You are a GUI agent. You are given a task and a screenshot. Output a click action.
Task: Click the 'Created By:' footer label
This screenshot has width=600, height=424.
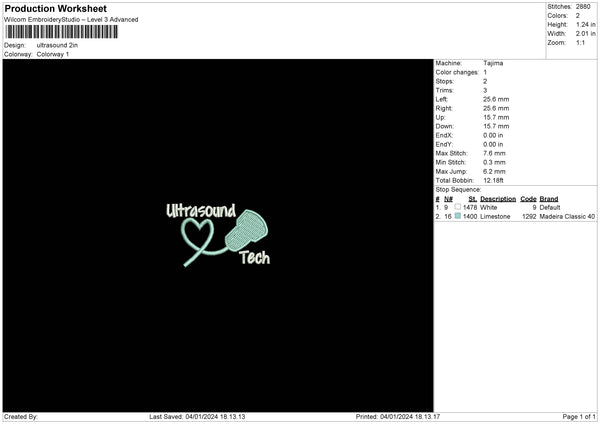[x=21, y=417]
